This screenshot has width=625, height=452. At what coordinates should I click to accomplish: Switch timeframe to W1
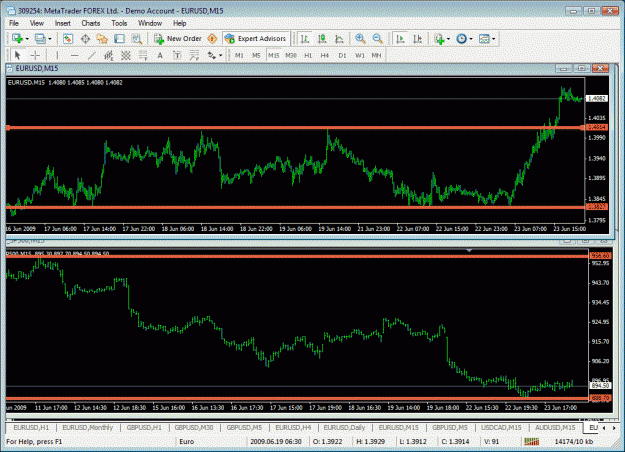click(x=360, y=55)
